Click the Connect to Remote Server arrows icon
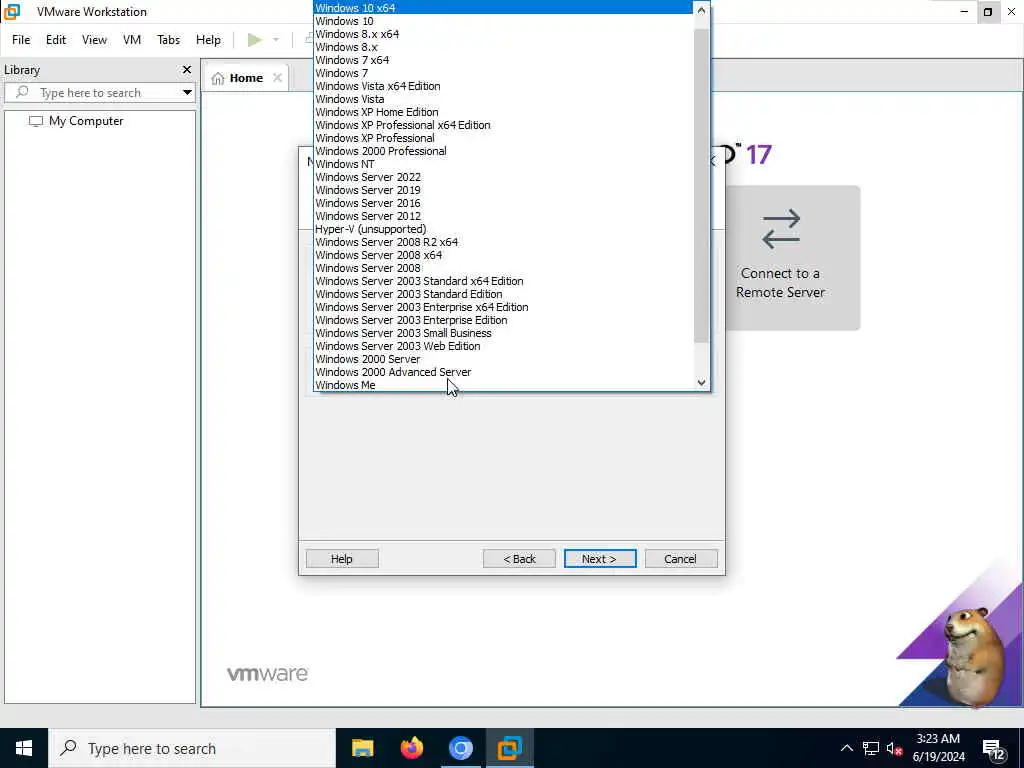This screenshot has width=1024, height=768. (x=780, y=229)
